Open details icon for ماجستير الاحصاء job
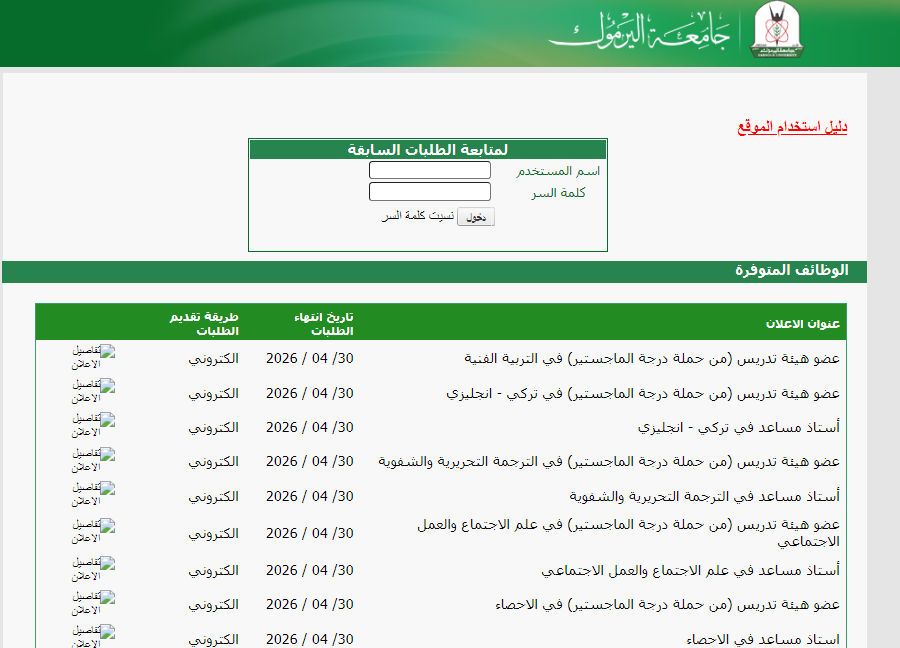Viewport: 900px width, 648px height. coord(94,604)
